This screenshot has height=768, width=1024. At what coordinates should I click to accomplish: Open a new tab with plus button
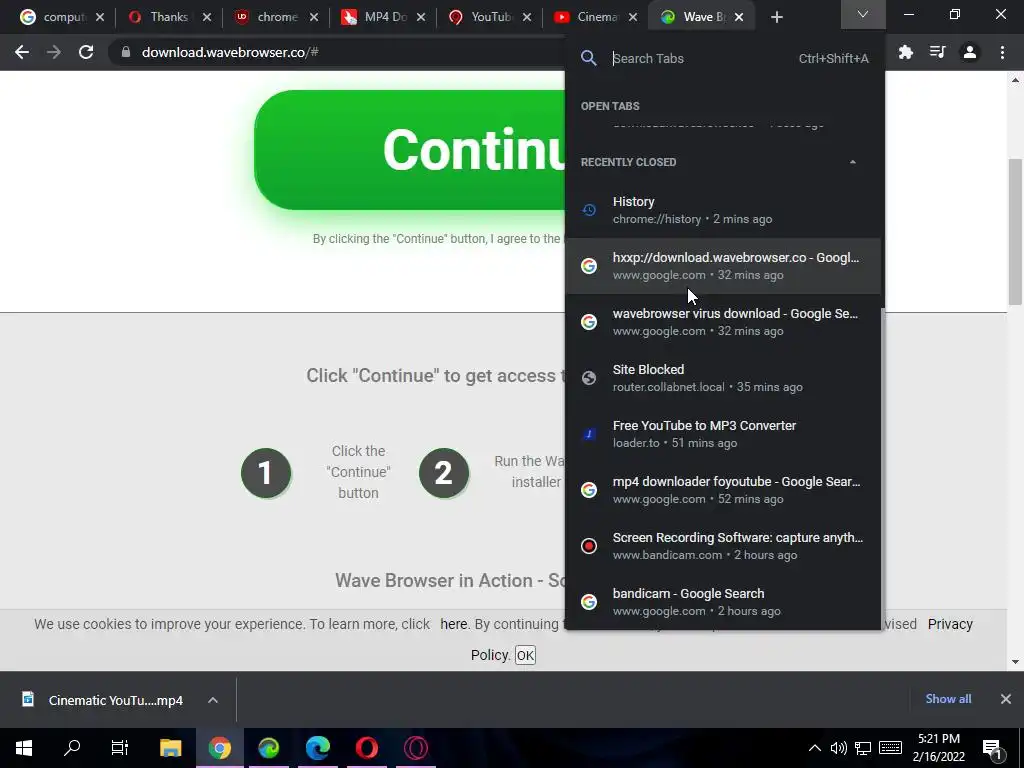click(x=776, y=17)
